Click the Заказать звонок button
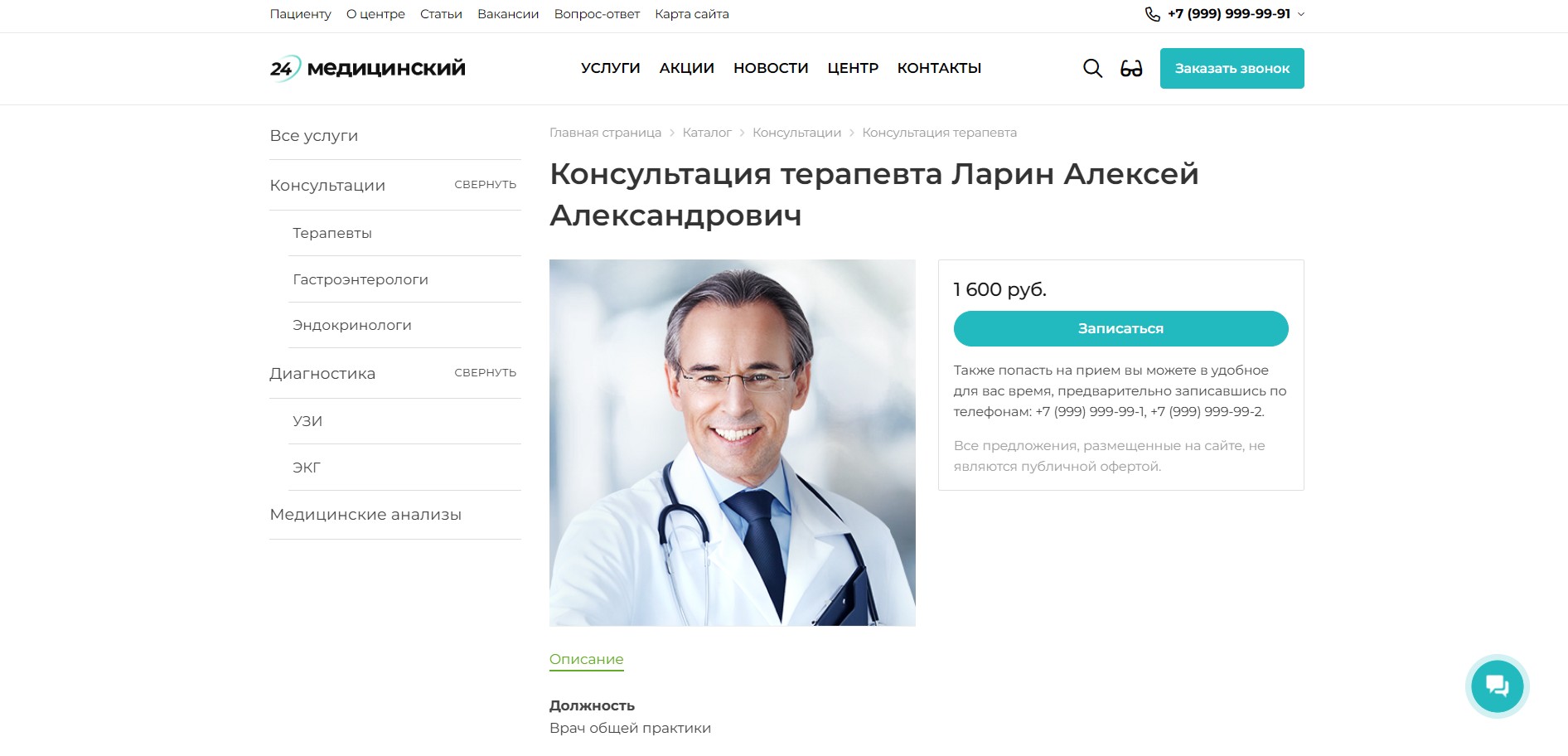 [x=1232, y=68]
